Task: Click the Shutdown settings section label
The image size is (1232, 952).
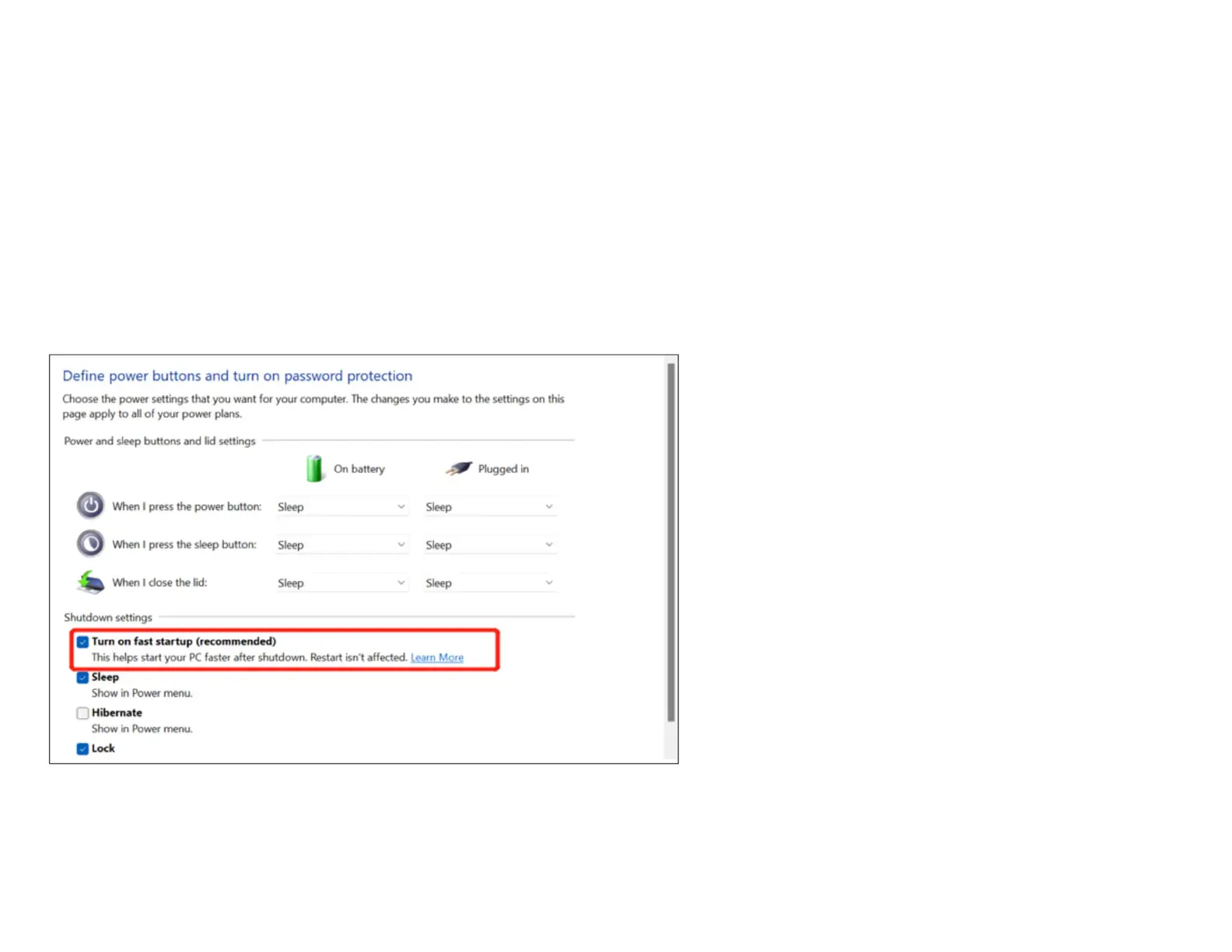Action: [x=108, y=618]
